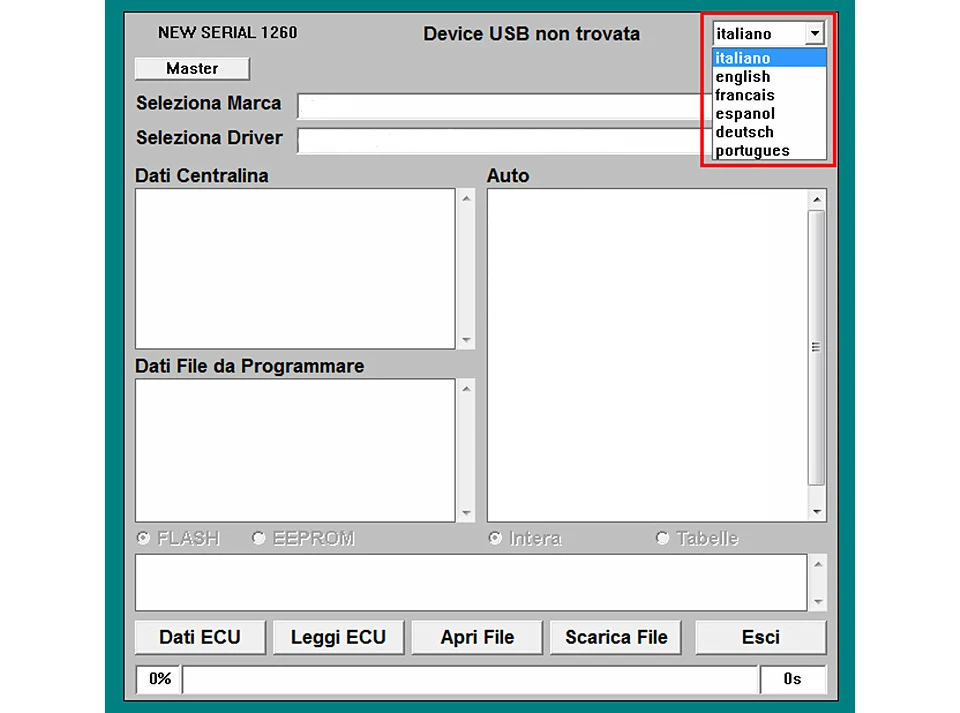
Task: Click the Seleziona Marca label
Action: [208, 103]
